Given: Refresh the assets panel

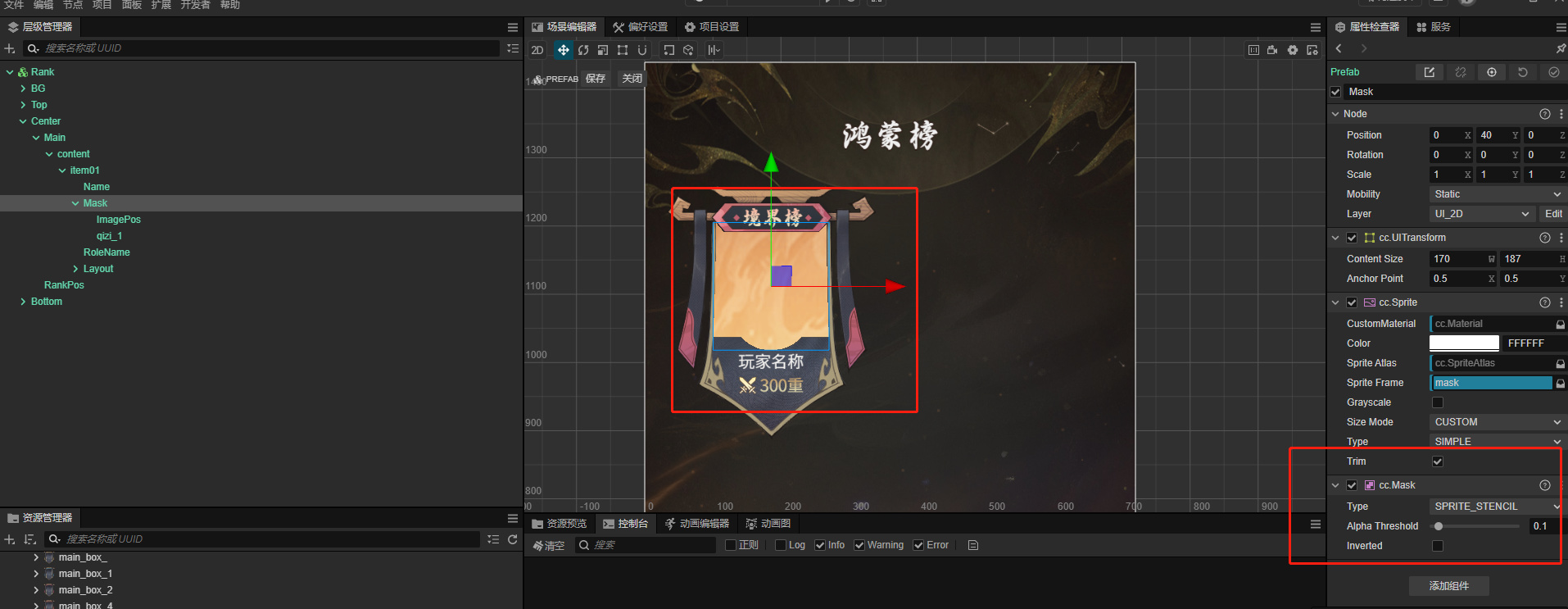Looking at the screenshot, I should [x=513, y=539].
